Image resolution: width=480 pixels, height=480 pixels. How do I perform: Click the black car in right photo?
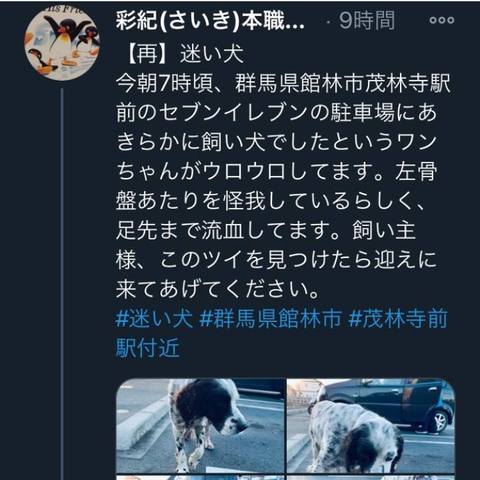393,405
